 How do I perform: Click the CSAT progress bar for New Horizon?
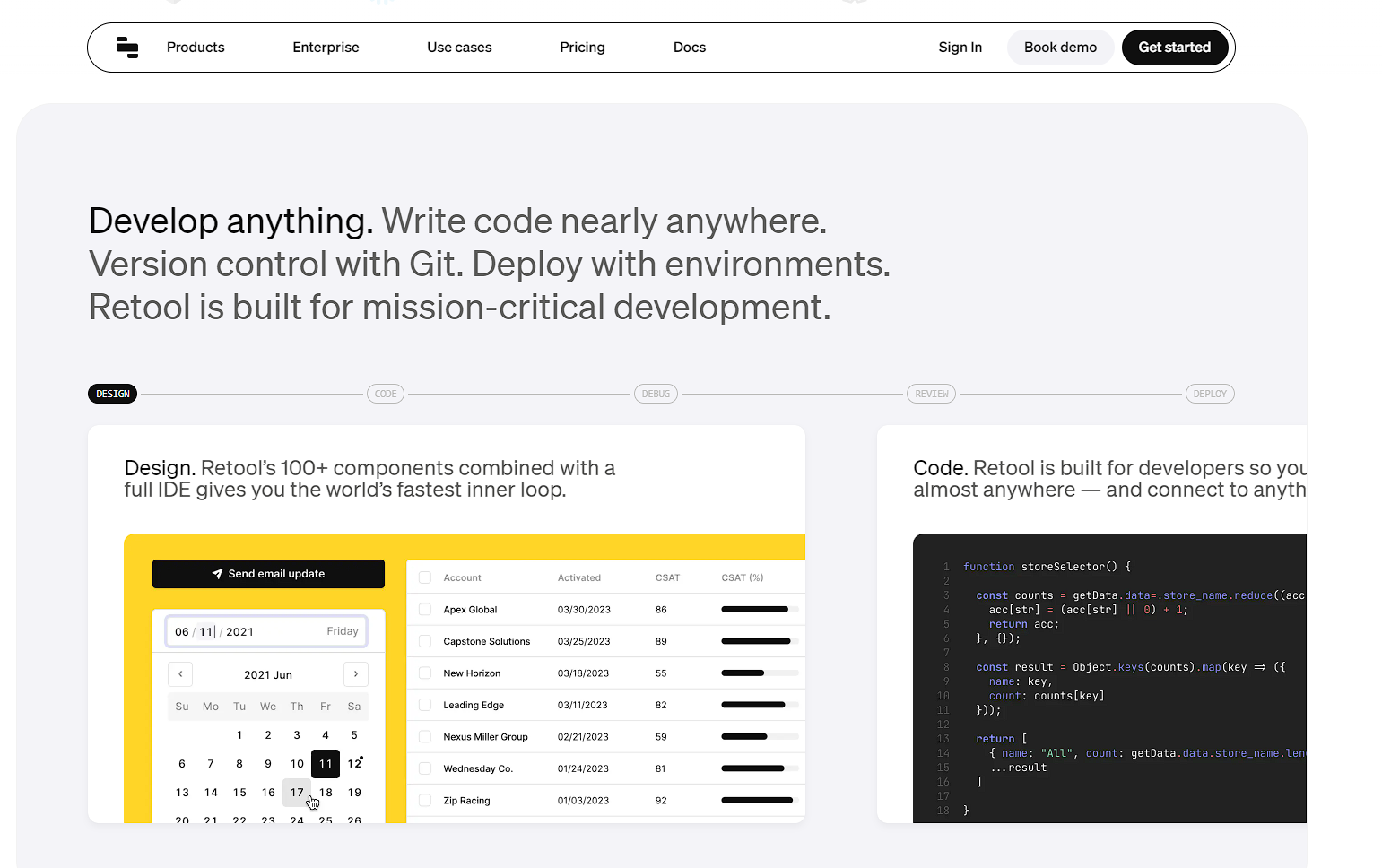coord(759,673)
